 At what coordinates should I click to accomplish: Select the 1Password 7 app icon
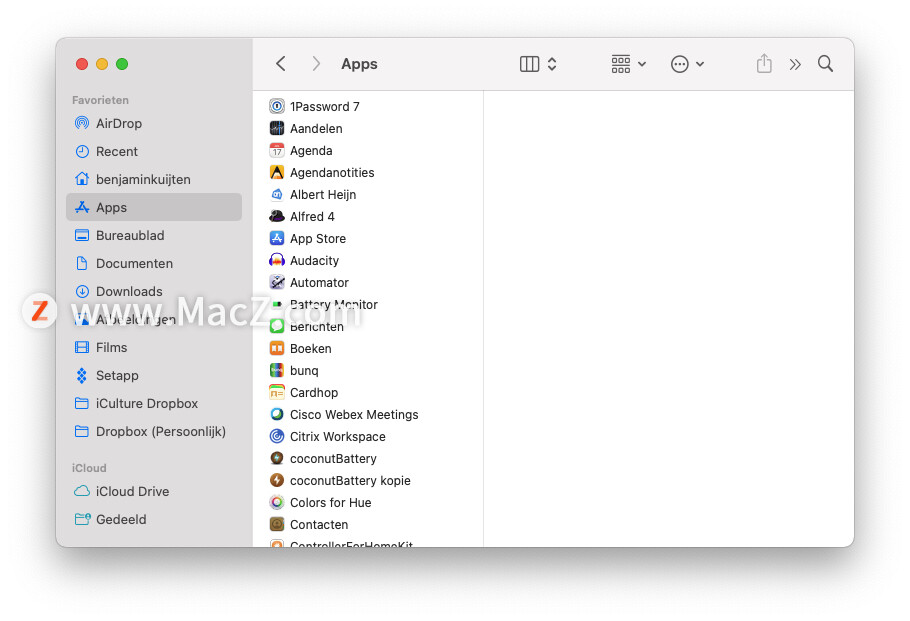(277, 106)
